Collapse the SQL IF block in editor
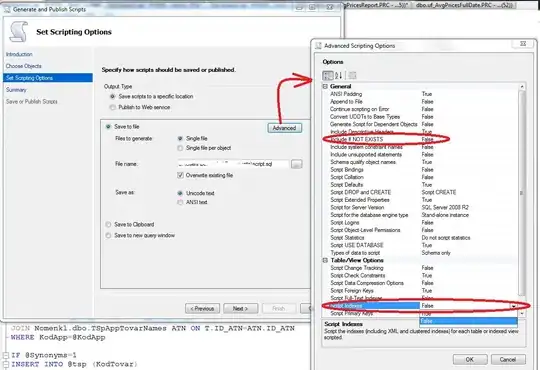Image resolution: width=540 pixels, height=370 pixels. tap(6, 355)
